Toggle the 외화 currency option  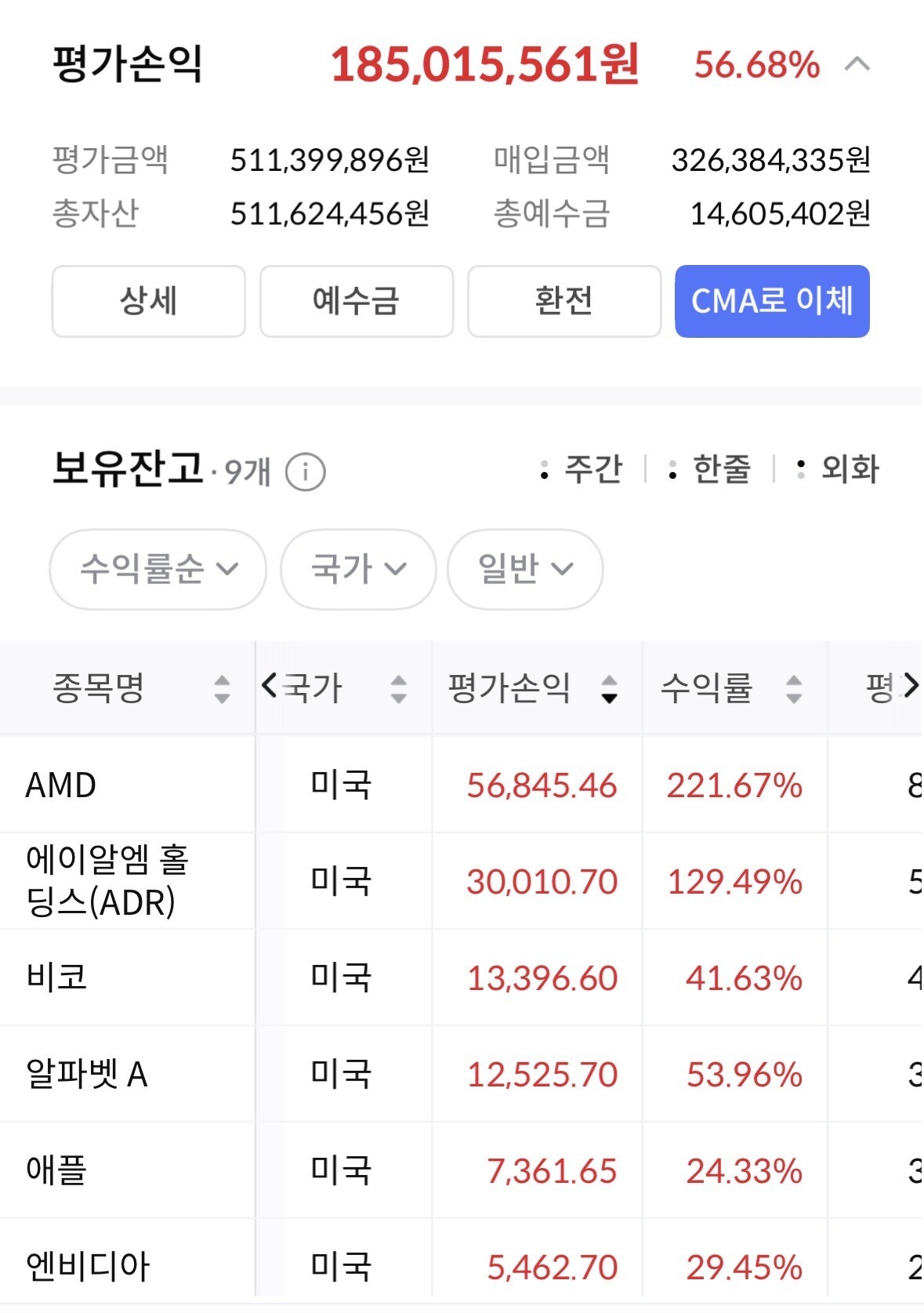point(837,470)
